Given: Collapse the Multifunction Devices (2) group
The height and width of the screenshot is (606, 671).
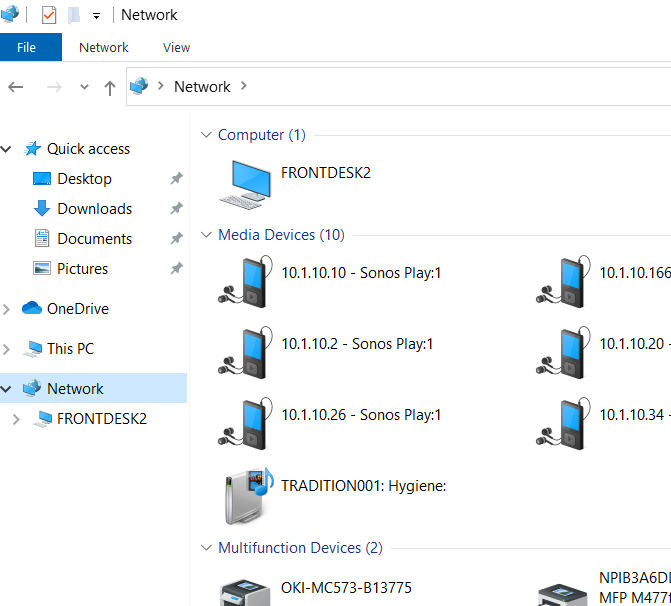Looking at the screenshot, I should (206, 548).
